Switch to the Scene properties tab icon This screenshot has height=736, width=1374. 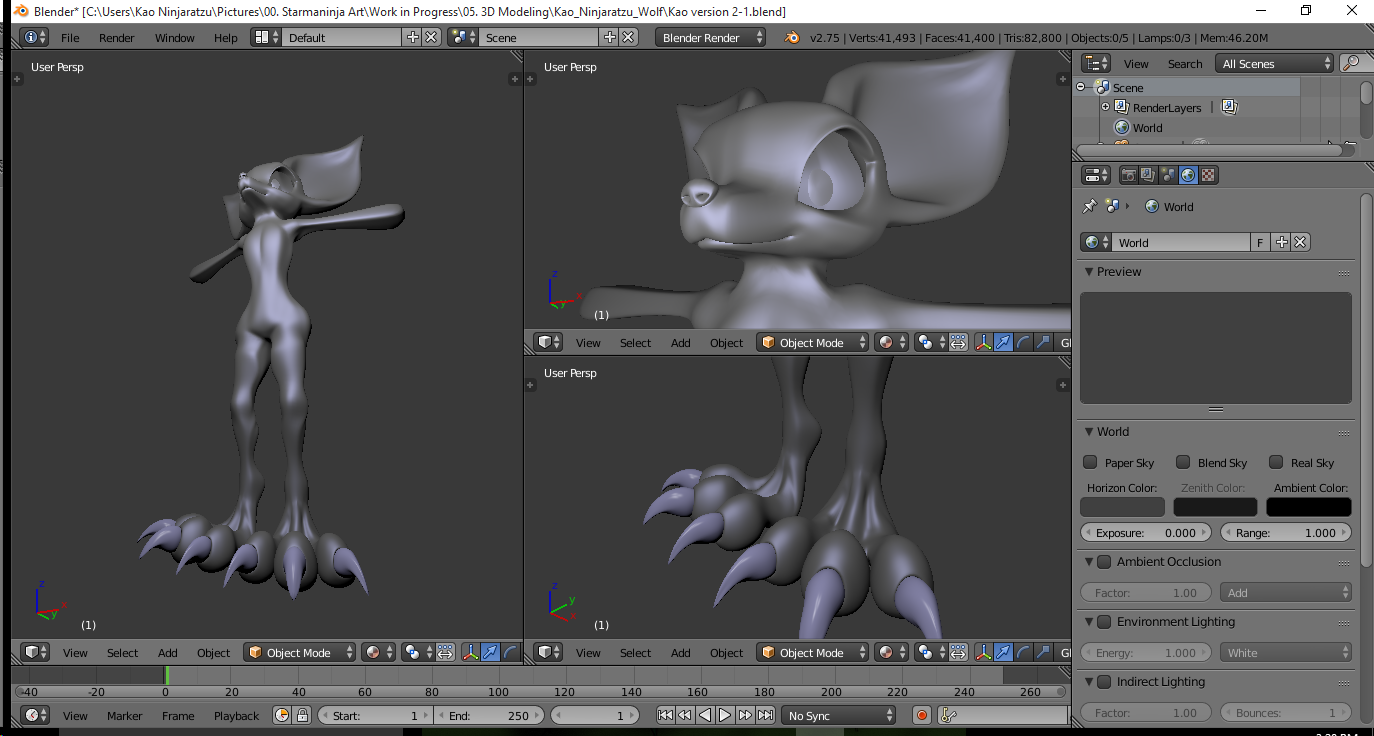pyautogui.click(x=1168, y=175)
